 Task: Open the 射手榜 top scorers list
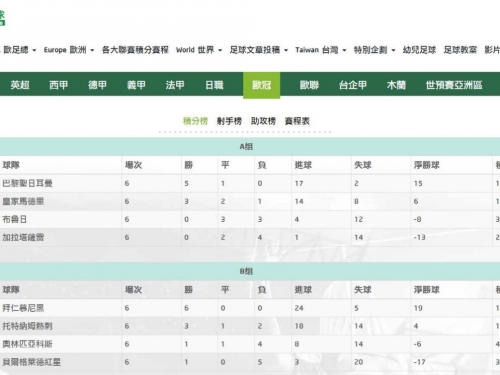229,121
